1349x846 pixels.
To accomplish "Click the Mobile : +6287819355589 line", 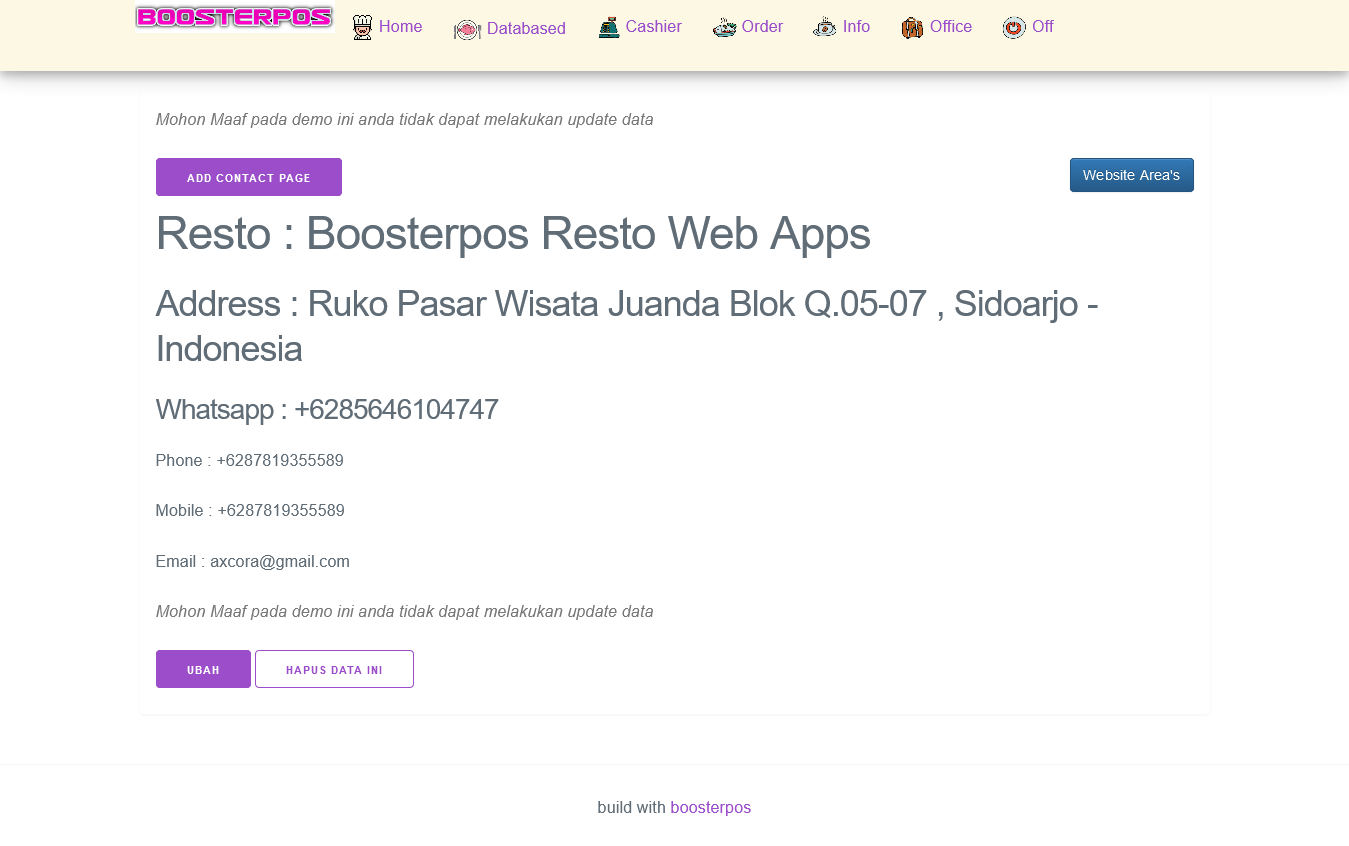I will coord(250,511).
